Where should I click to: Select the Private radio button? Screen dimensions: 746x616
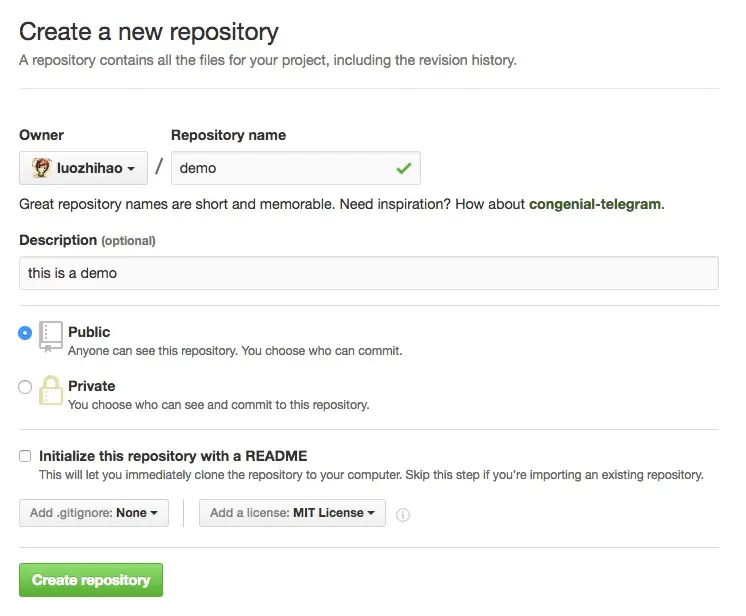click(25, 387)
